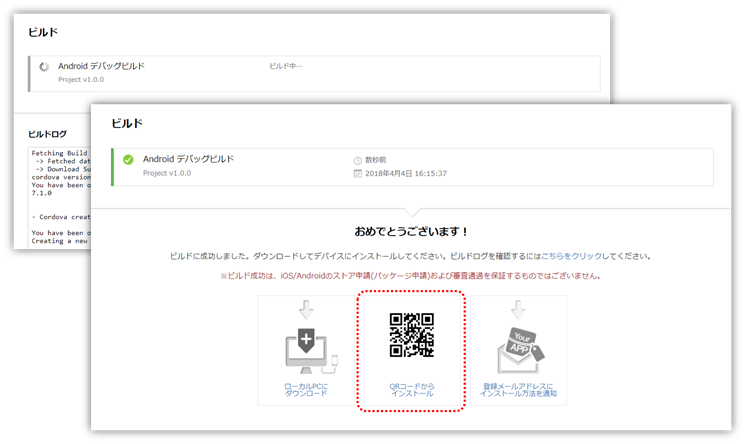The image size is (745, 444).
Task: Click the ビルドログ heading in back window
Action: click(x=47, y=134)
